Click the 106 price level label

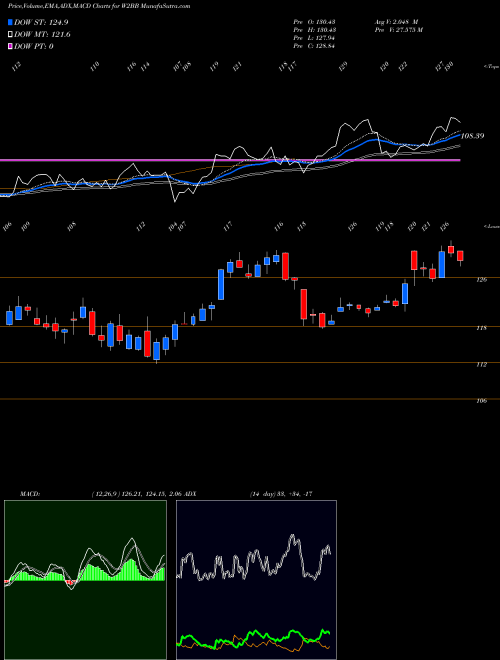click(x=482, y=401)
